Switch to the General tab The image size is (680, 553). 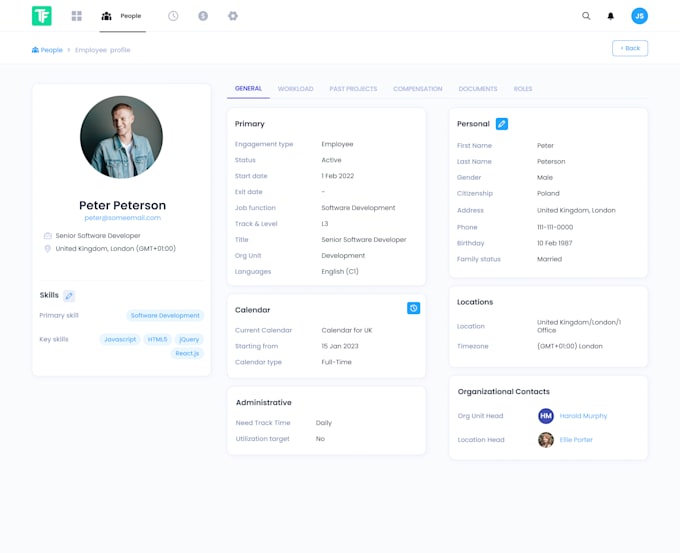coord(248,88)
